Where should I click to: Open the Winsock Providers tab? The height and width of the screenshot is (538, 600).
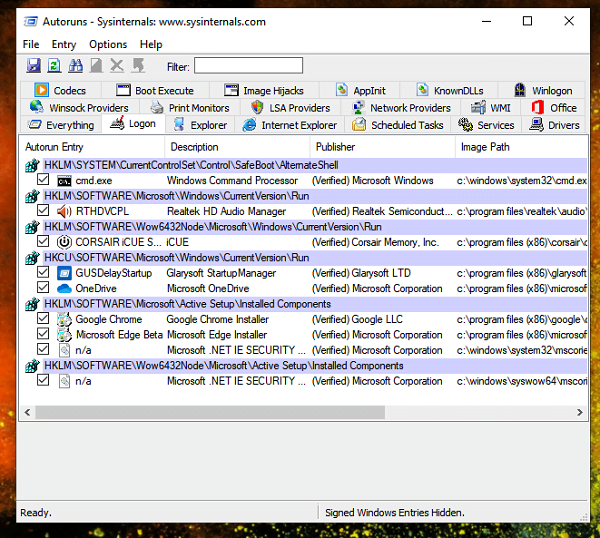(x=80, y=108)
